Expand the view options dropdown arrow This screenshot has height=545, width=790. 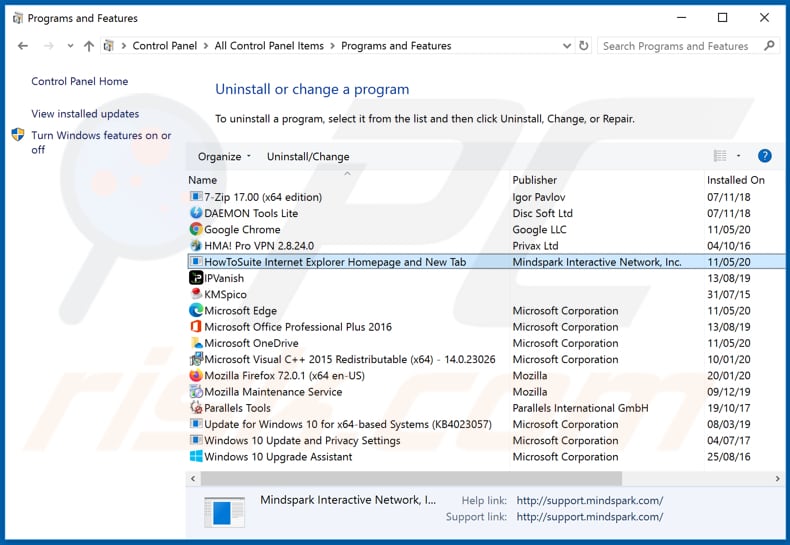point(739,156)
